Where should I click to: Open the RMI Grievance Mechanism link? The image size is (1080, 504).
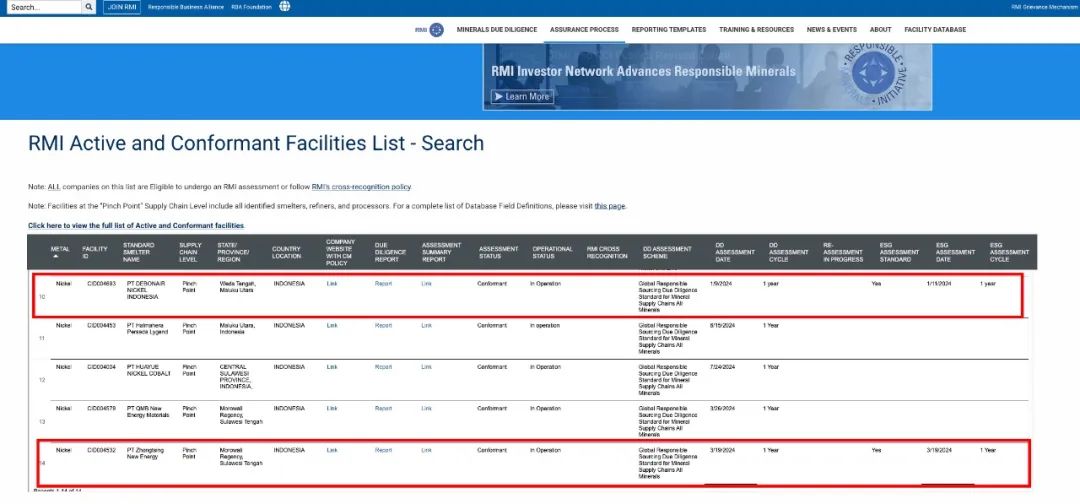pyautogui.click(x=1044, y=7)
